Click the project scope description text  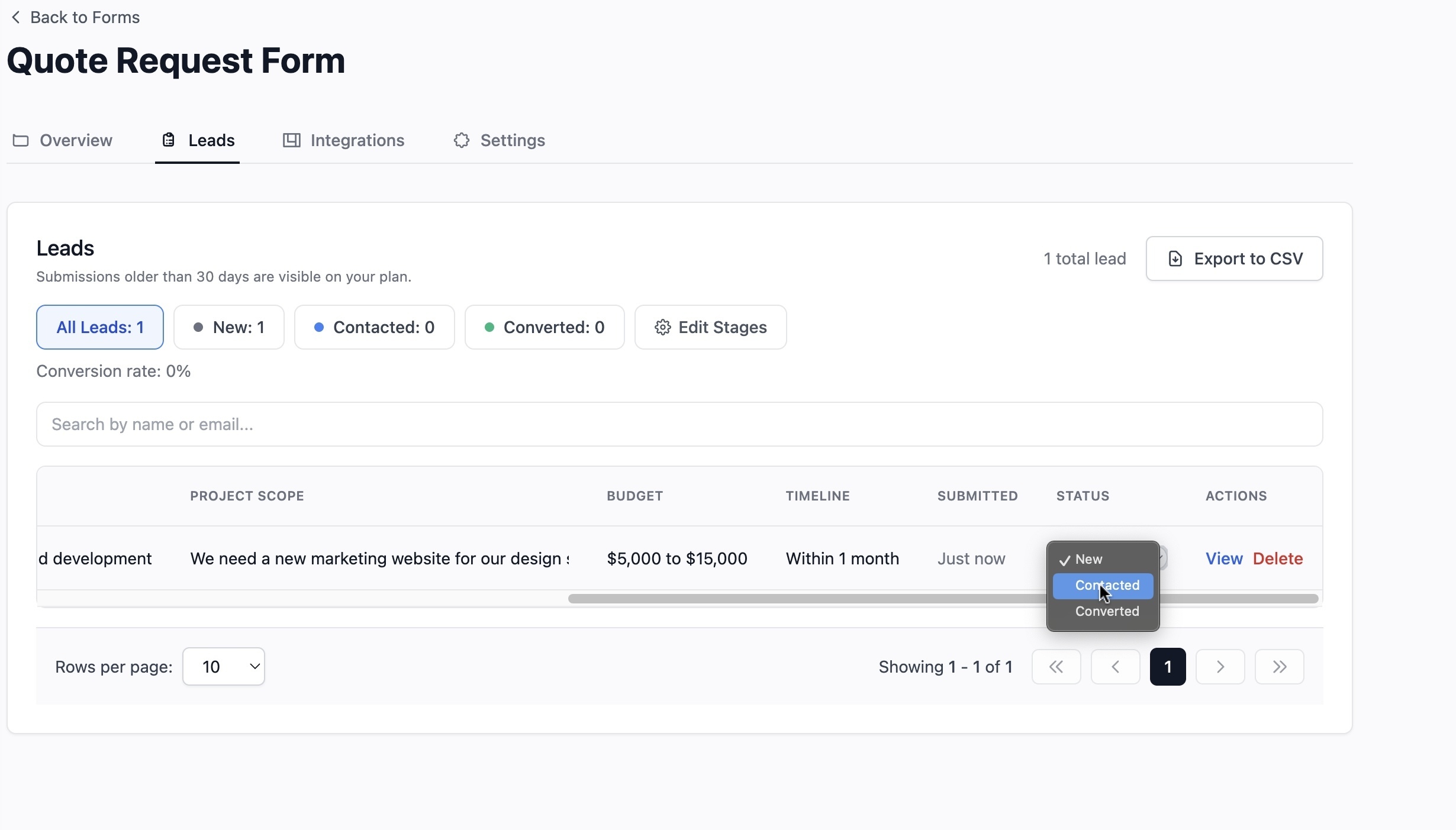tap(379, 558)
